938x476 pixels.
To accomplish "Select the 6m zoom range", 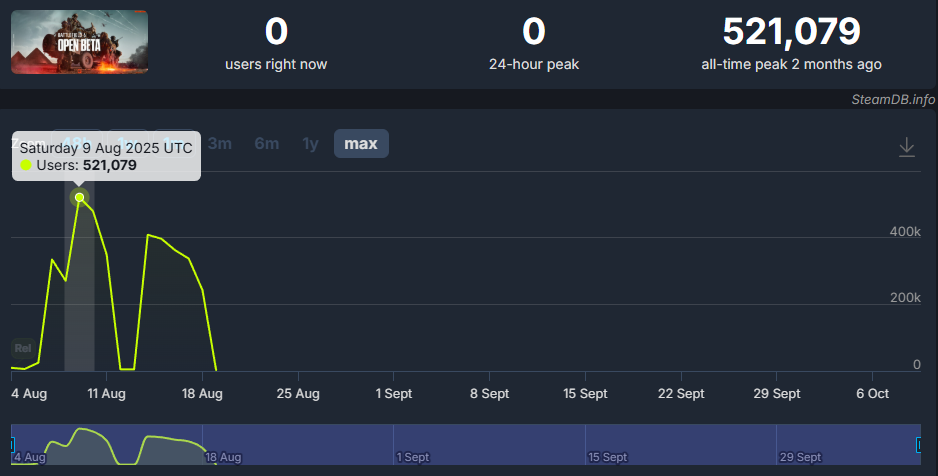I will (x=267, y=144).
